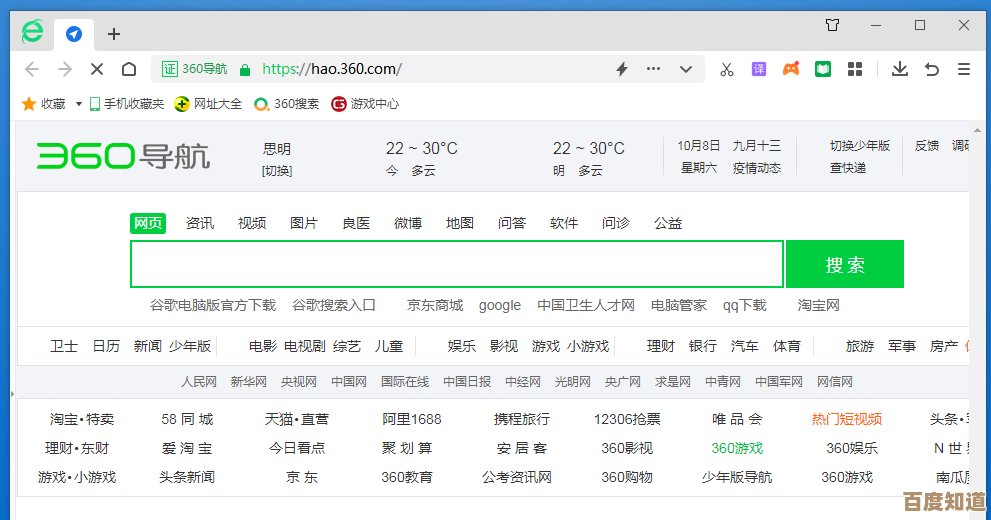Click the scissors screenshot tool icon
This screenshot has width=991, height=520.
click(727, 69)
